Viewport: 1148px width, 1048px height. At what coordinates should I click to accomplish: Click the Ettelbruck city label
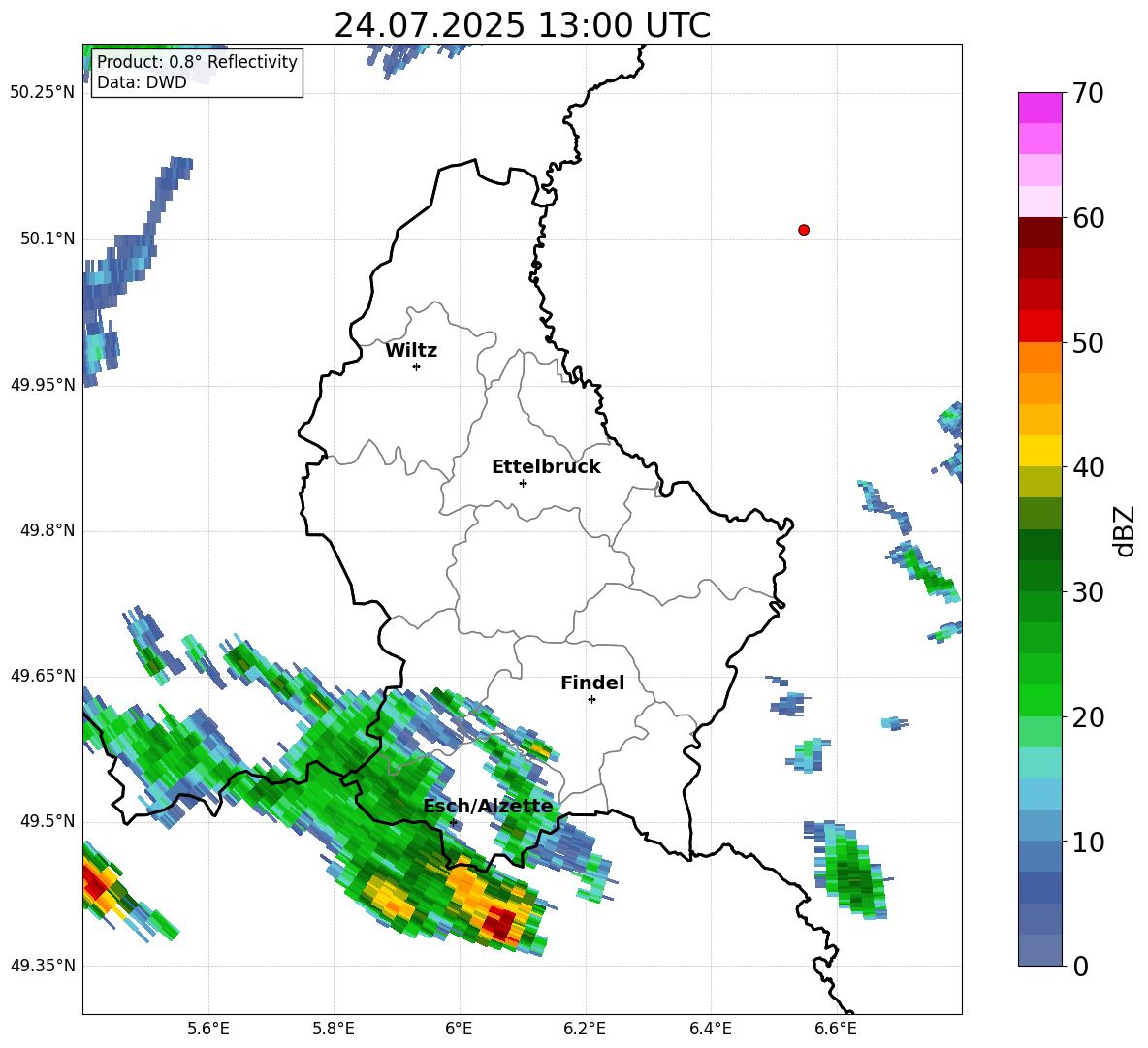[546, 467]
